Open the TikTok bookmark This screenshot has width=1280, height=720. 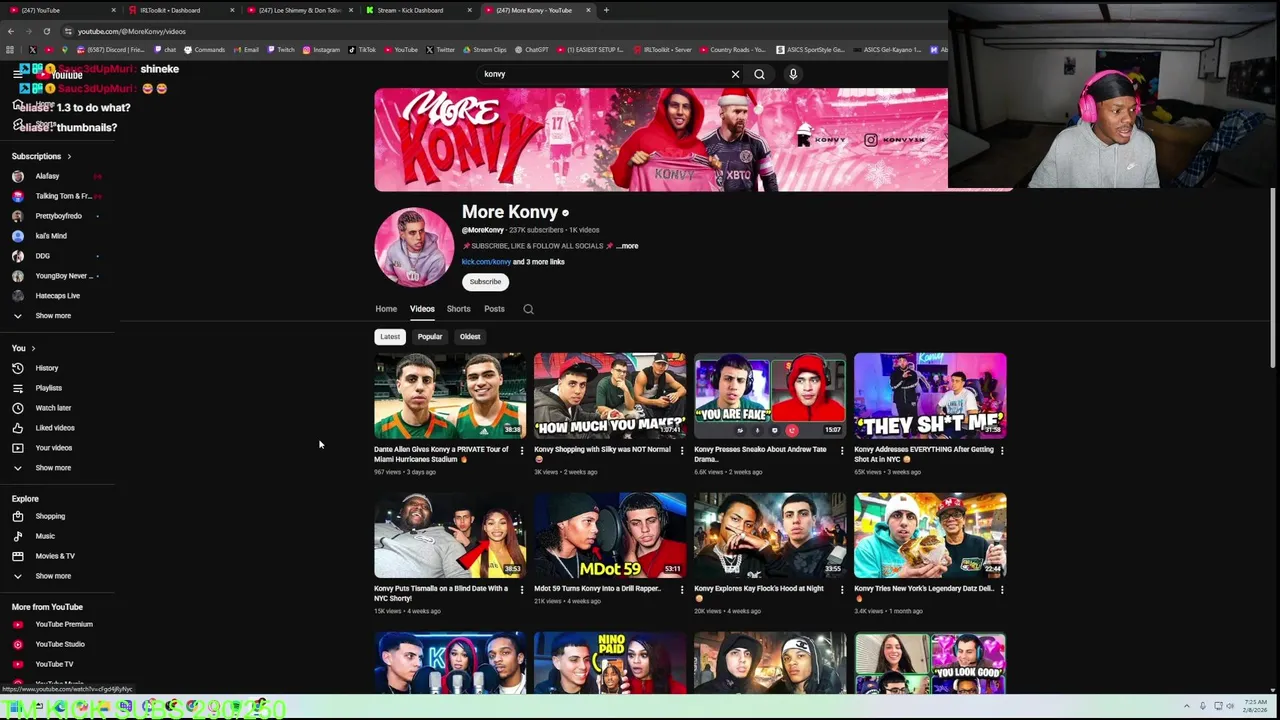(x=362, y=50)
